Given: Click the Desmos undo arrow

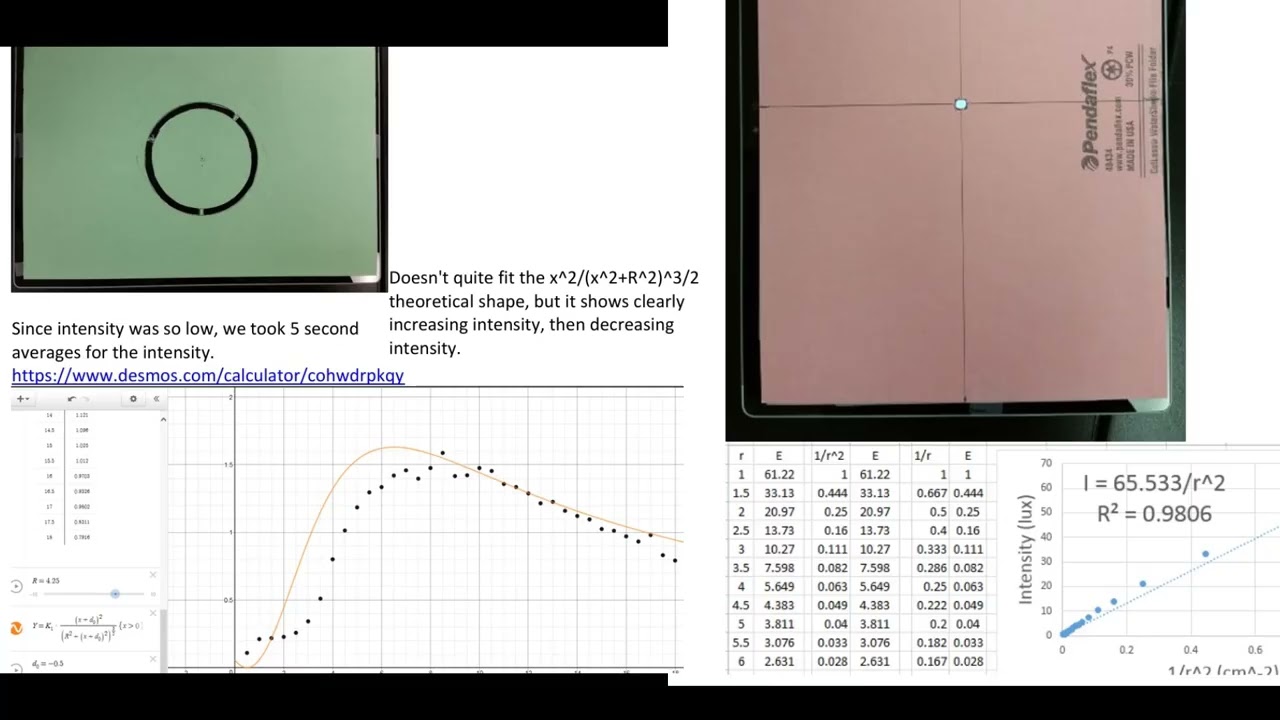Looking at the screenshot, I should pos(71,399).
